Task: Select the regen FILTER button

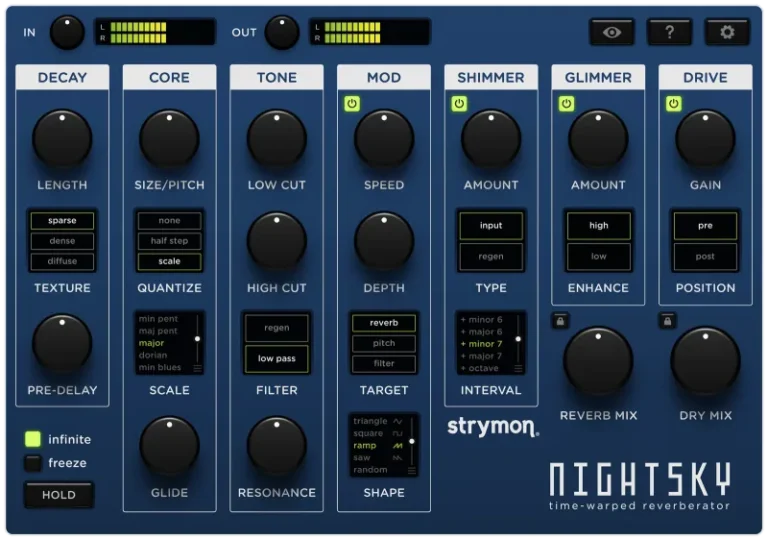Action: [x=277, y=327]
